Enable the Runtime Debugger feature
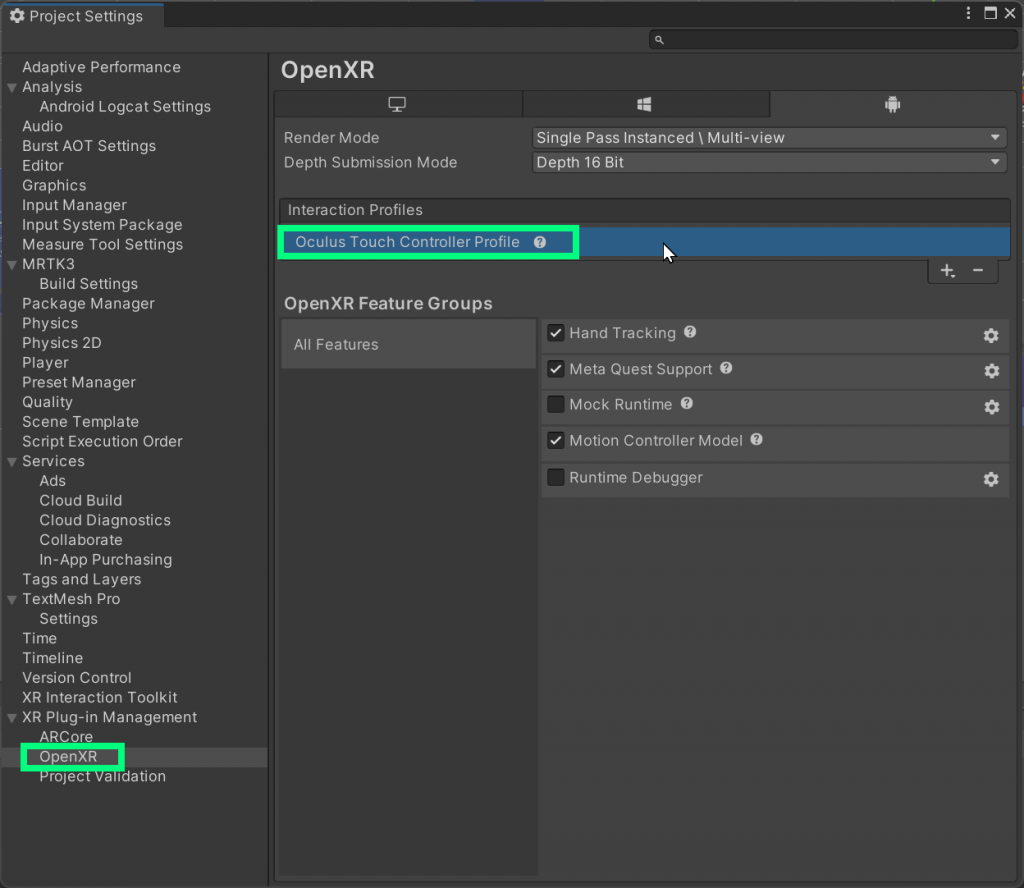 [556, 477]
